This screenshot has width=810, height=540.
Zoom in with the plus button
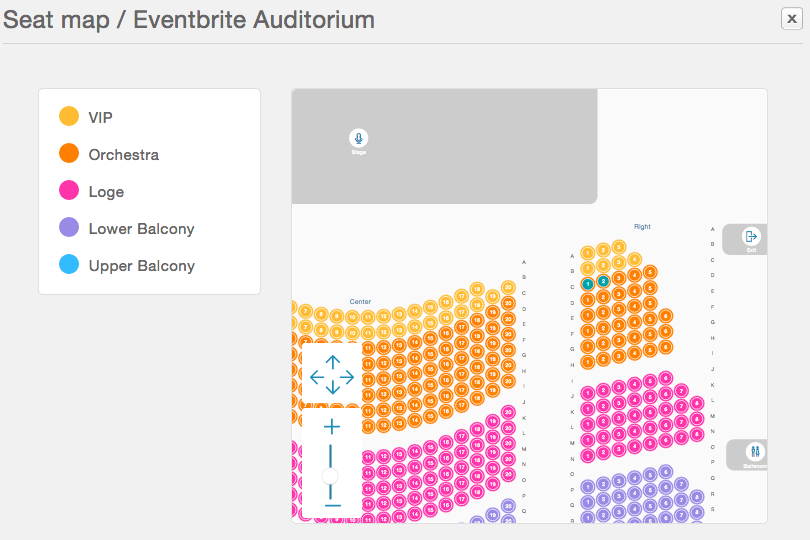[x=332, y=426]
